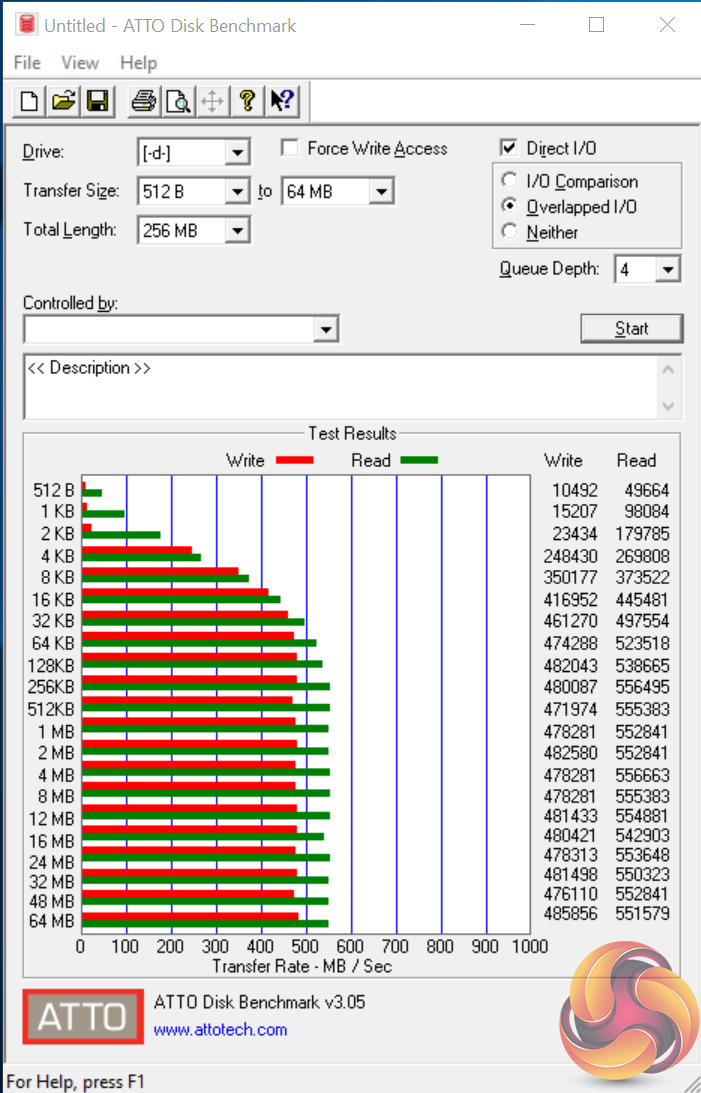701x1093 pixels.
Task: Enable Force Write Access checkbox
Action: [290, 148]
